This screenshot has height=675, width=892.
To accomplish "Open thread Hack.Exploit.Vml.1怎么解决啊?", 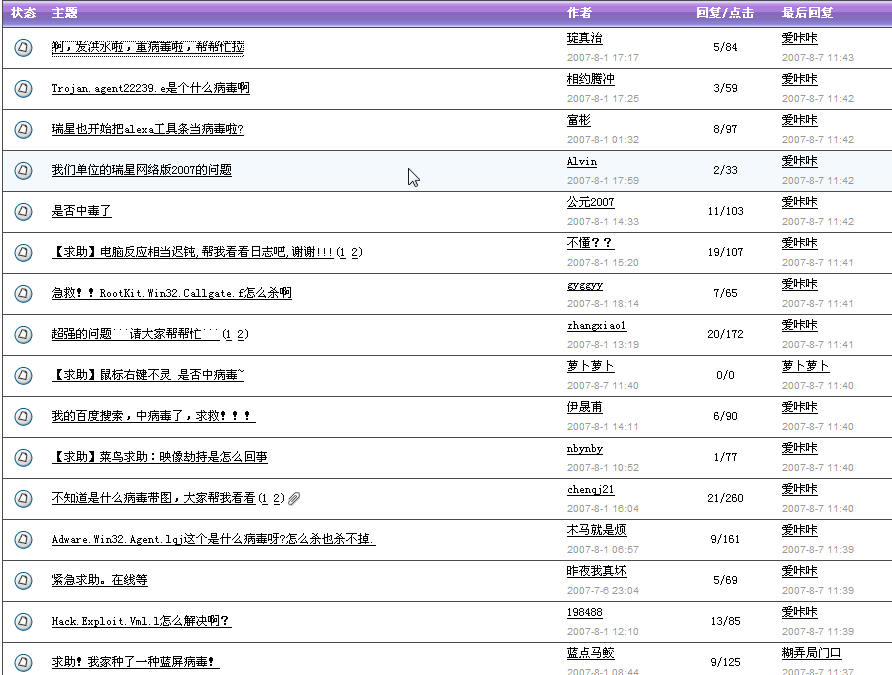I will pos(141,620).
